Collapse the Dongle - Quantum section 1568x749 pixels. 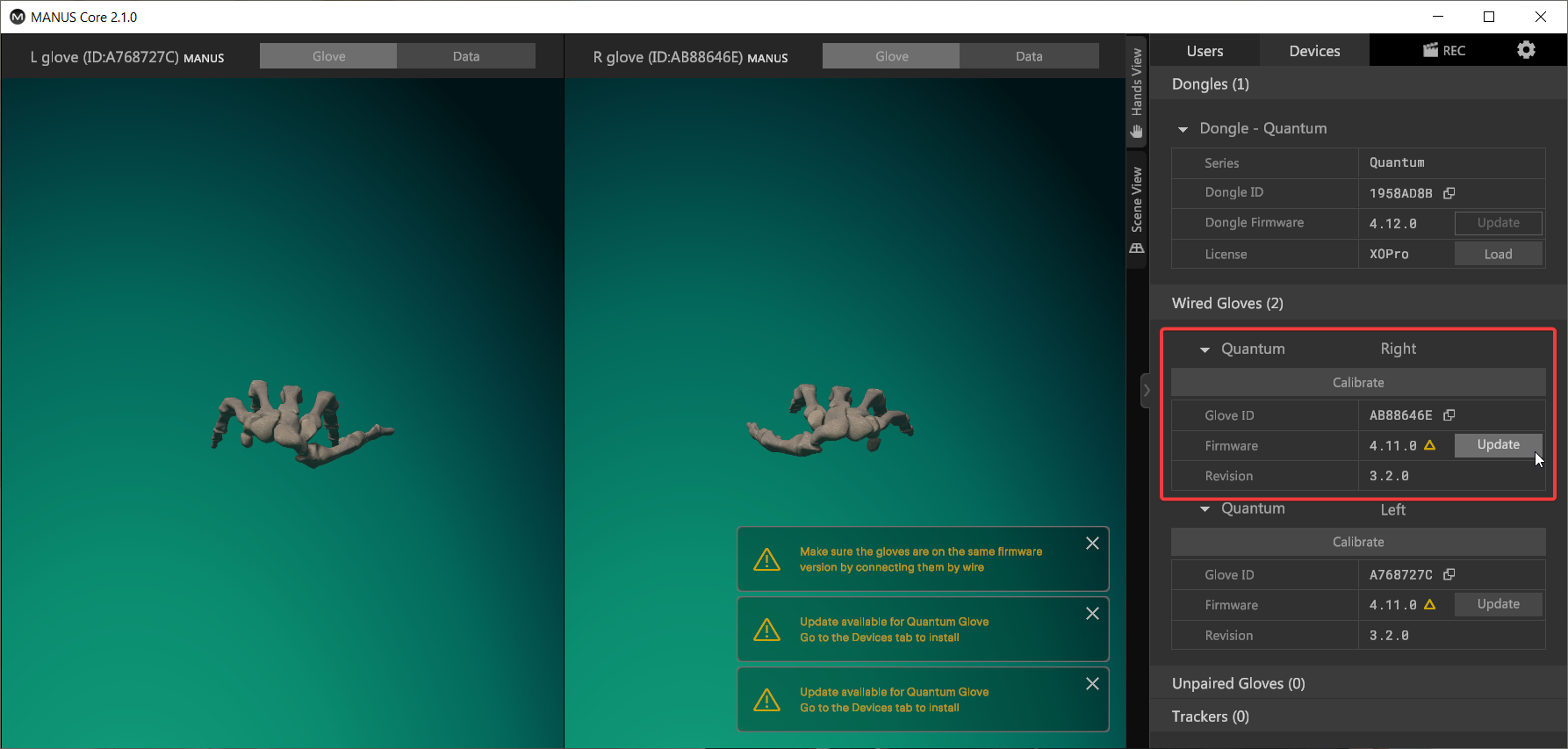pos(1183,129)
